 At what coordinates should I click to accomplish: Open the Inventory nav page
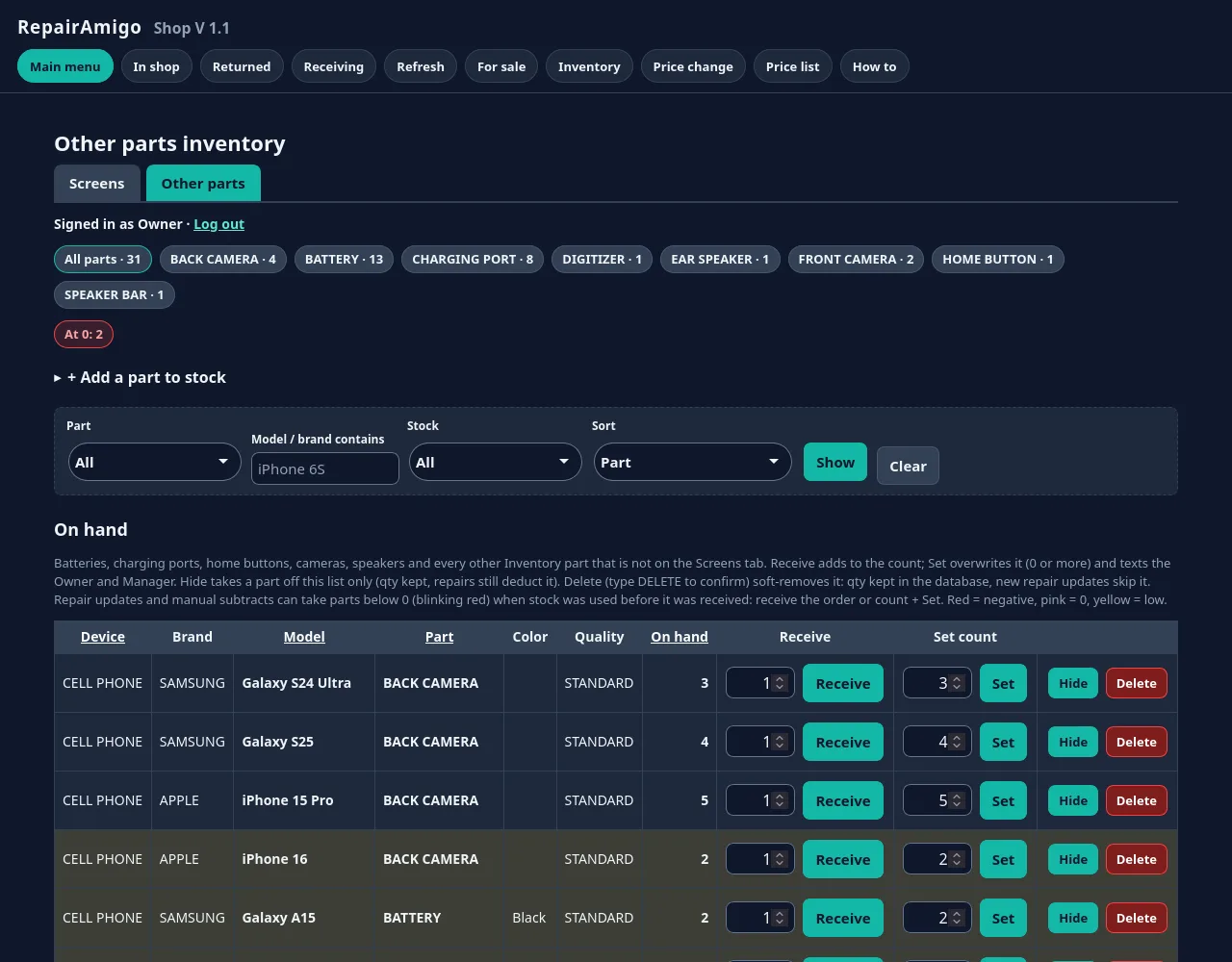click(x=589, y=66)
